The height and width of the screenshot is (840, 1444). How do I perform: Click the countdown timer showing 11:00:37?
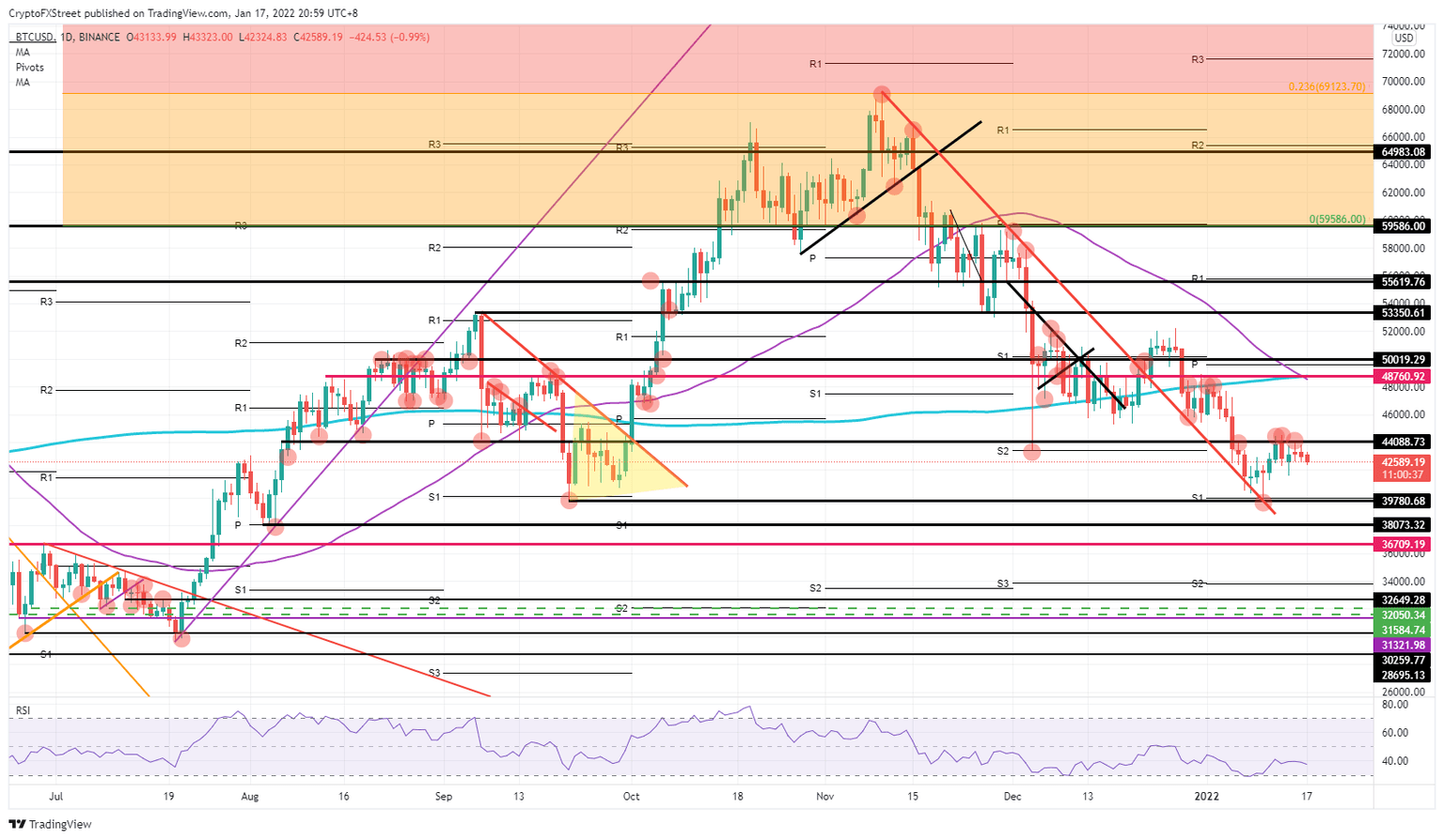1401,474
